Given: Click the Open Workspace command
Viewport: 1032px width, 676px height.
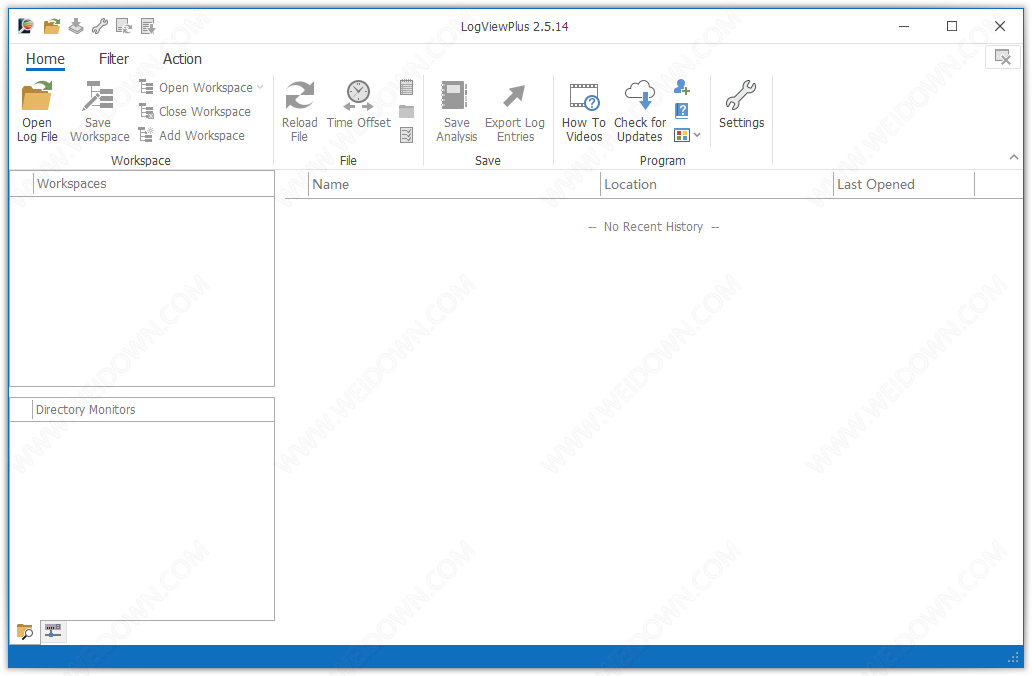Looking at the screenshot, I should coord(196,88).
